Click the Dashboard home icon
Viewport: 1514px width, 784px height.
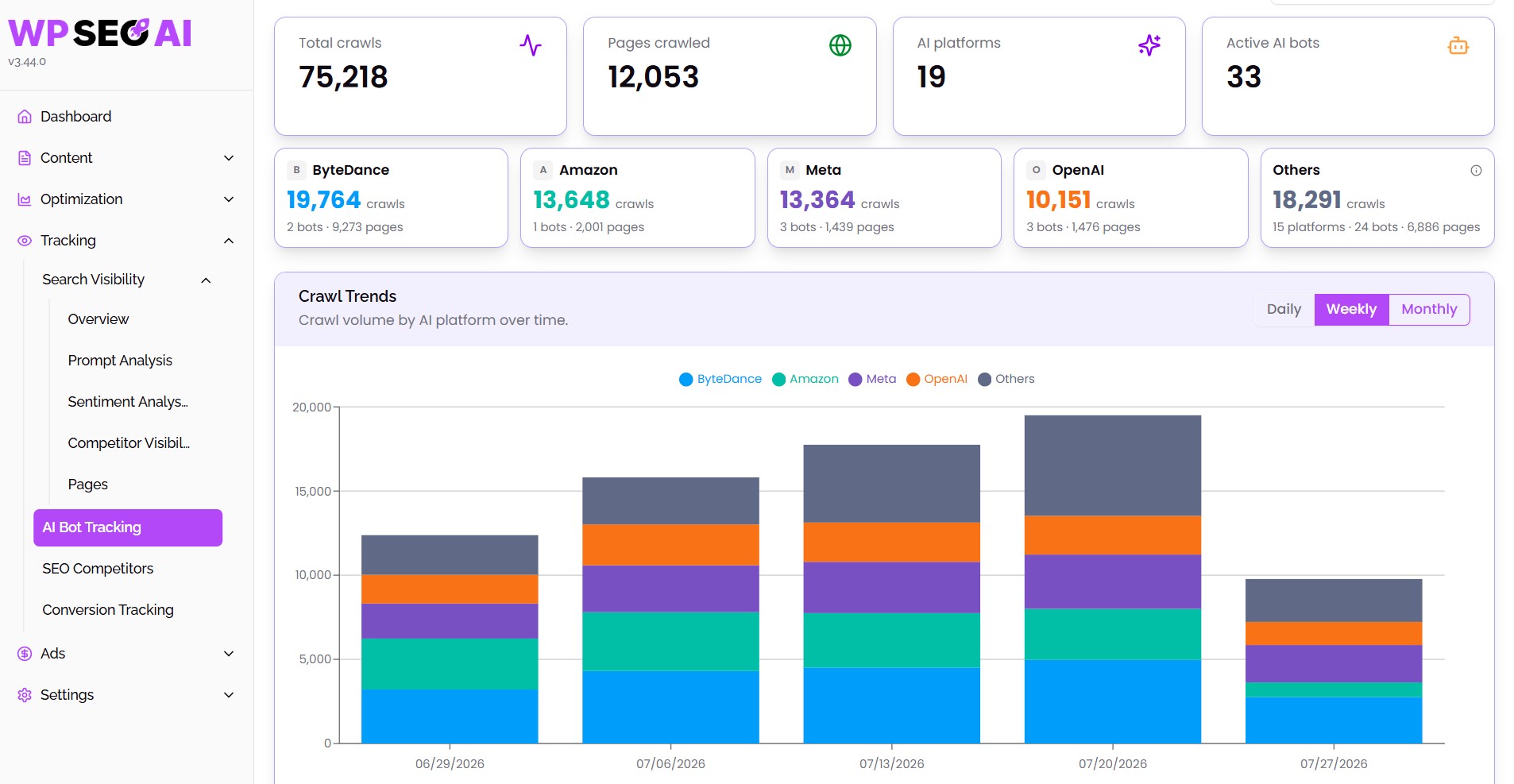[25, 117]
